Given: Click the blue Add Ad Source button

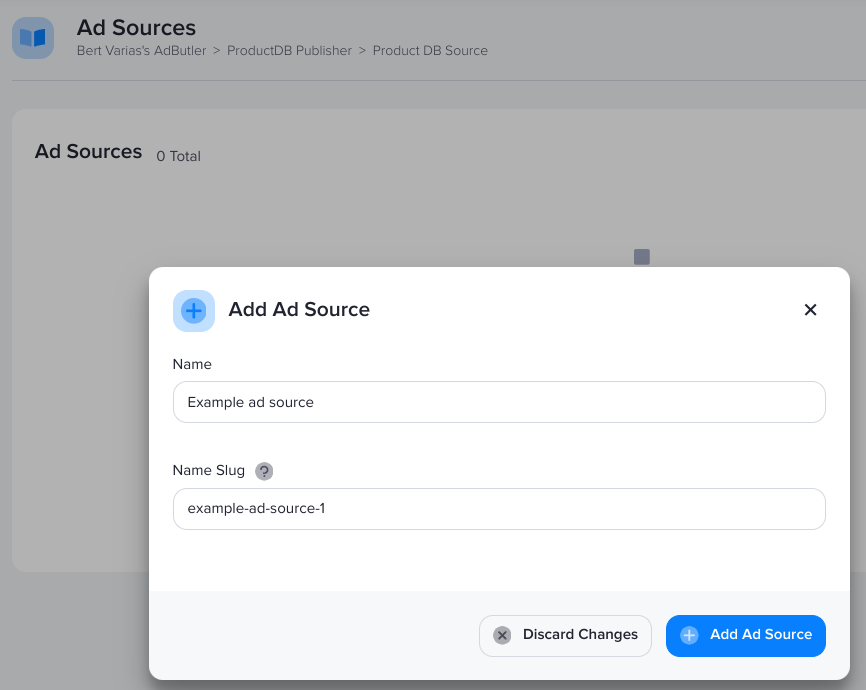Looking at the screenshot, I should 745,635.
